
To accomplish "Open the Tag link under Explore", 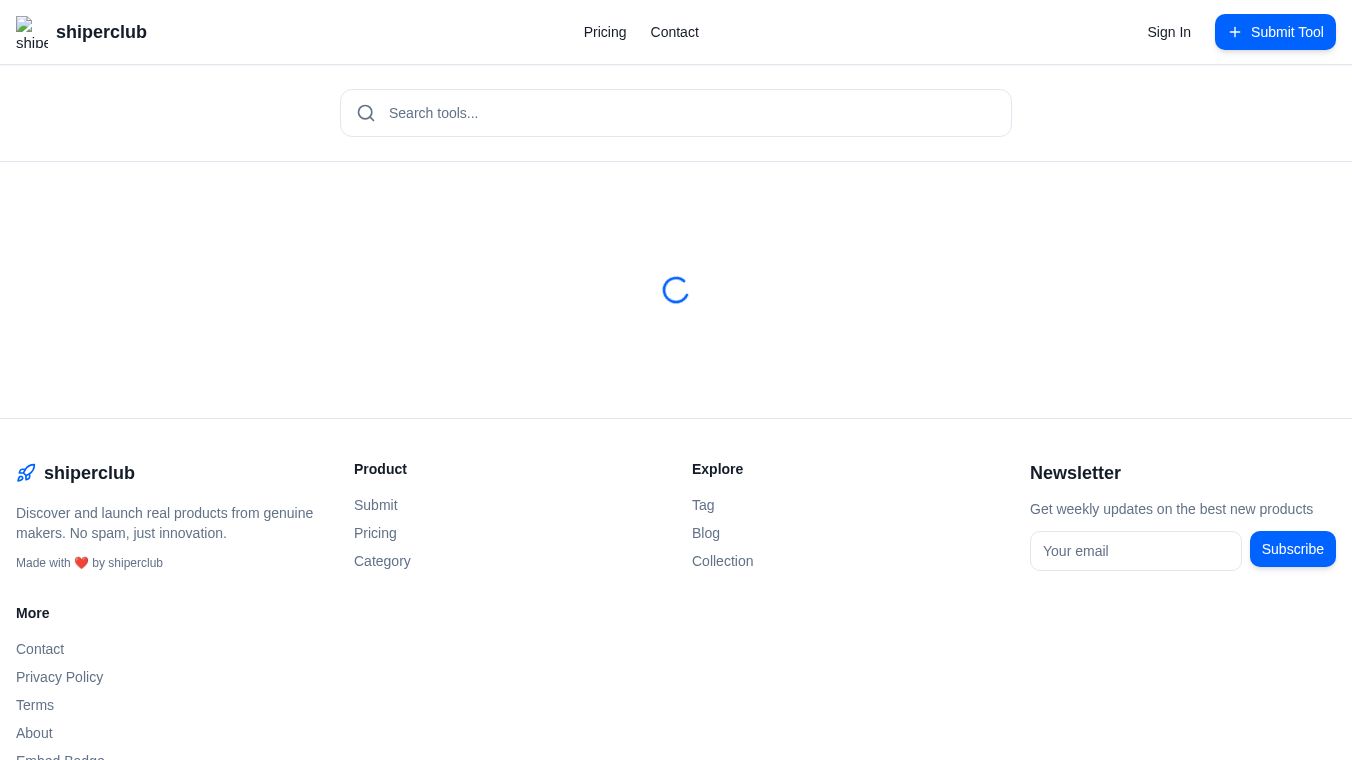I will pyautogui.click(x=703, y=505).
